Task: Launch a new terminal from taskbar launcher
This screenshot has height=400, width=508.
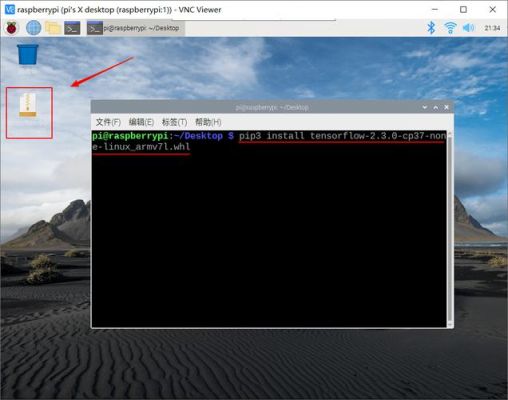Action: pos(72,28)
